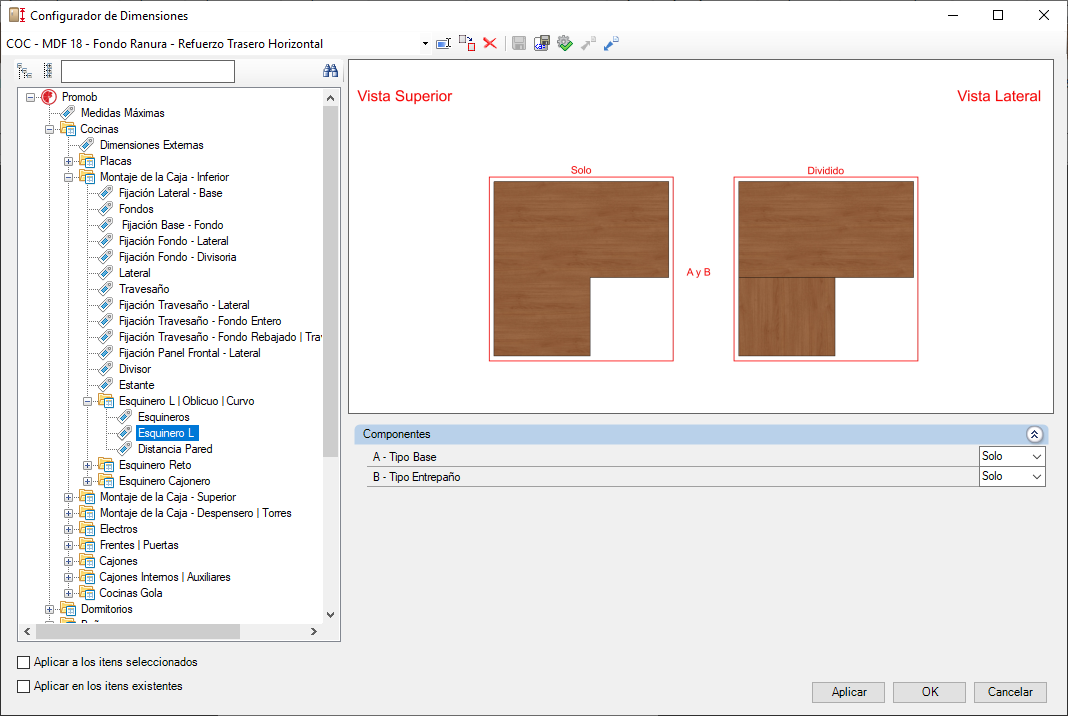Click the tree horizontal scrollbar left arrow
1068x716 pixels.
pos(27,632)
